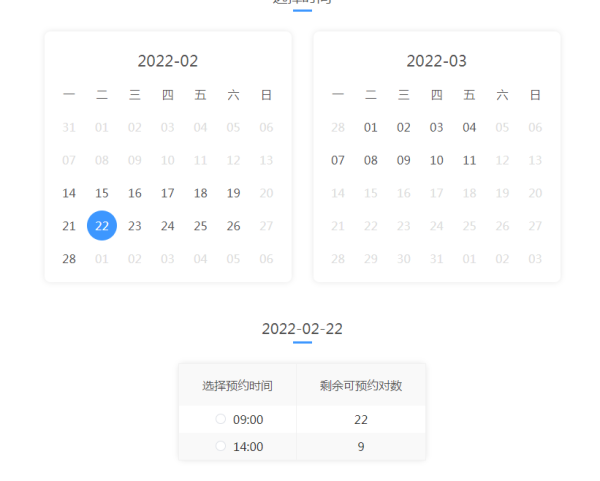The width and height of the screenshot is (600, 481).
Task: Click March 07 in the 2022-03 calendar
Action: pos(338,160)
